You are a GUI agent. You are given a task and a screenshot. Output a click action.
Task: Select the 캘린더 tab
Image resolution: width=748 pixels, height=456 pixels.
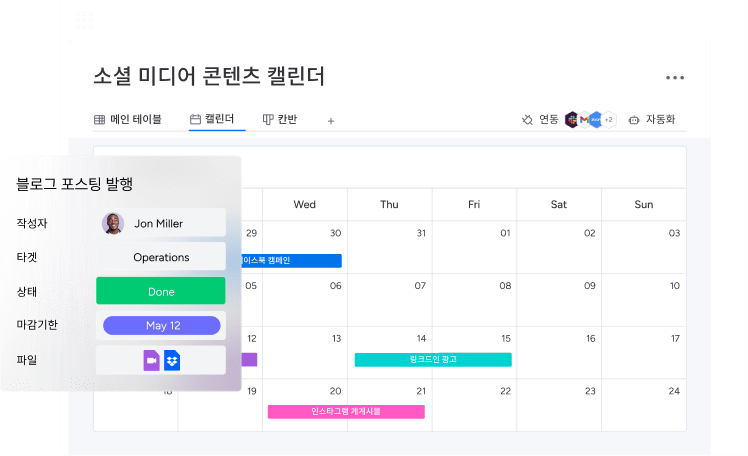(x=212, y=120)
